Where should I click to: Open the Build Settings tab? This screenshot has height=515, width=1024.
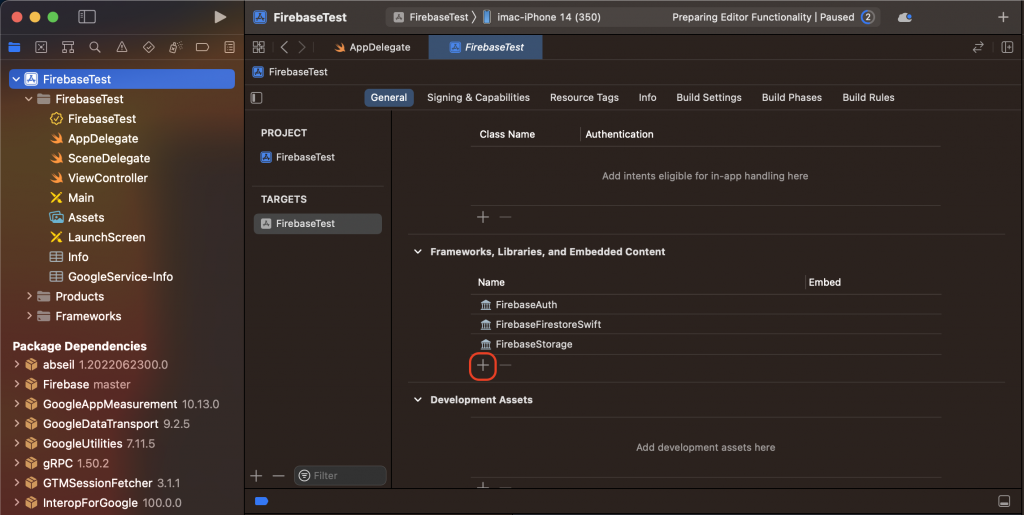[x=709, y=98]
